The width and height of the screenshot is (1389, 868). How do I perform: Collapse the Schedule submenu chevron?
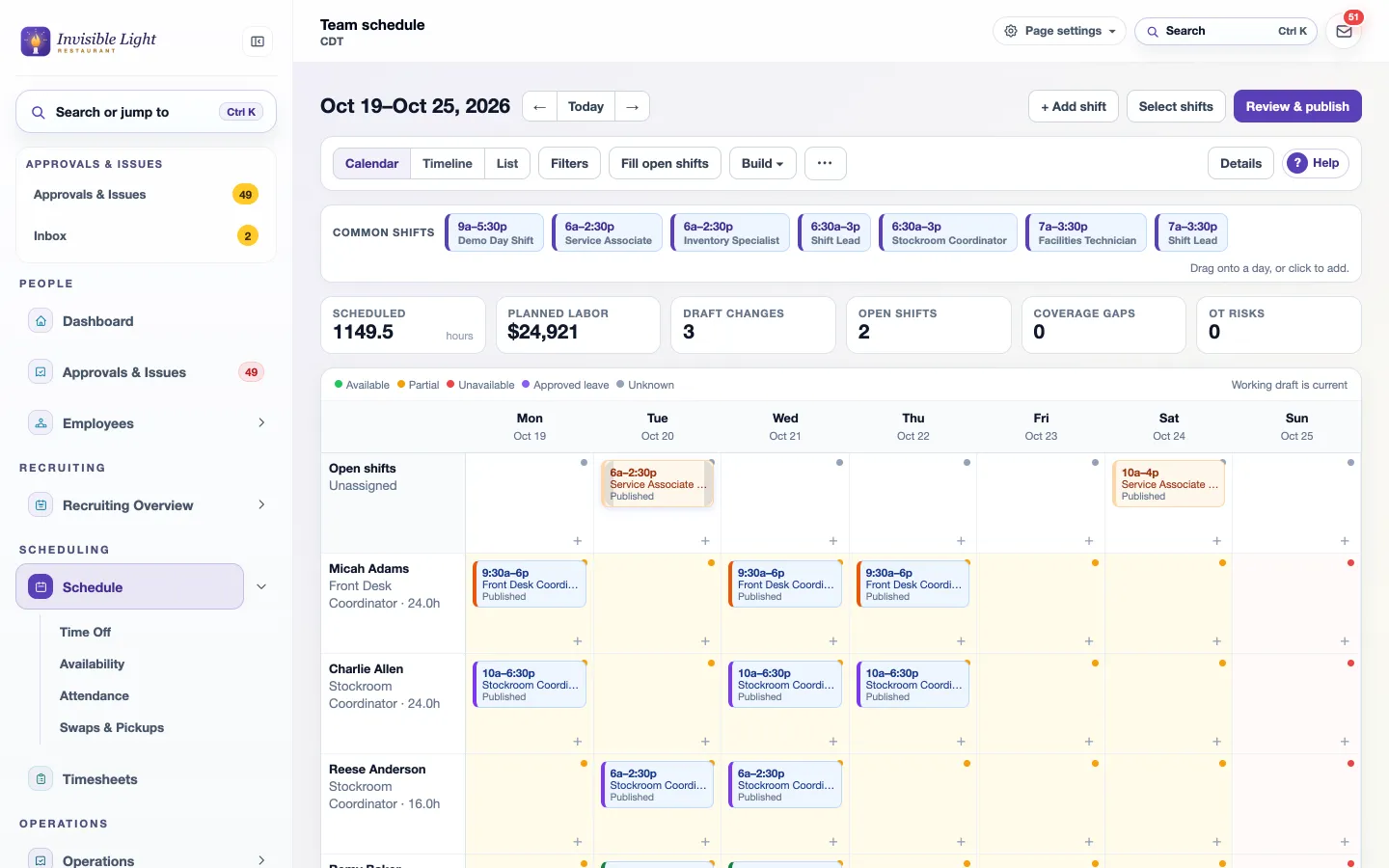pyautogui.click(x=261, y=586)
